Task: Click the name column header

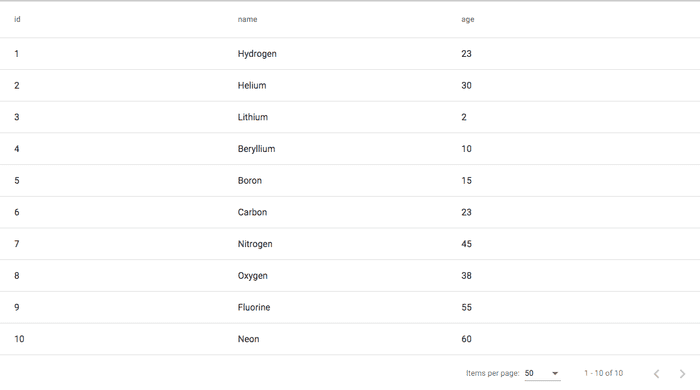Action: (x=247, y=19)
